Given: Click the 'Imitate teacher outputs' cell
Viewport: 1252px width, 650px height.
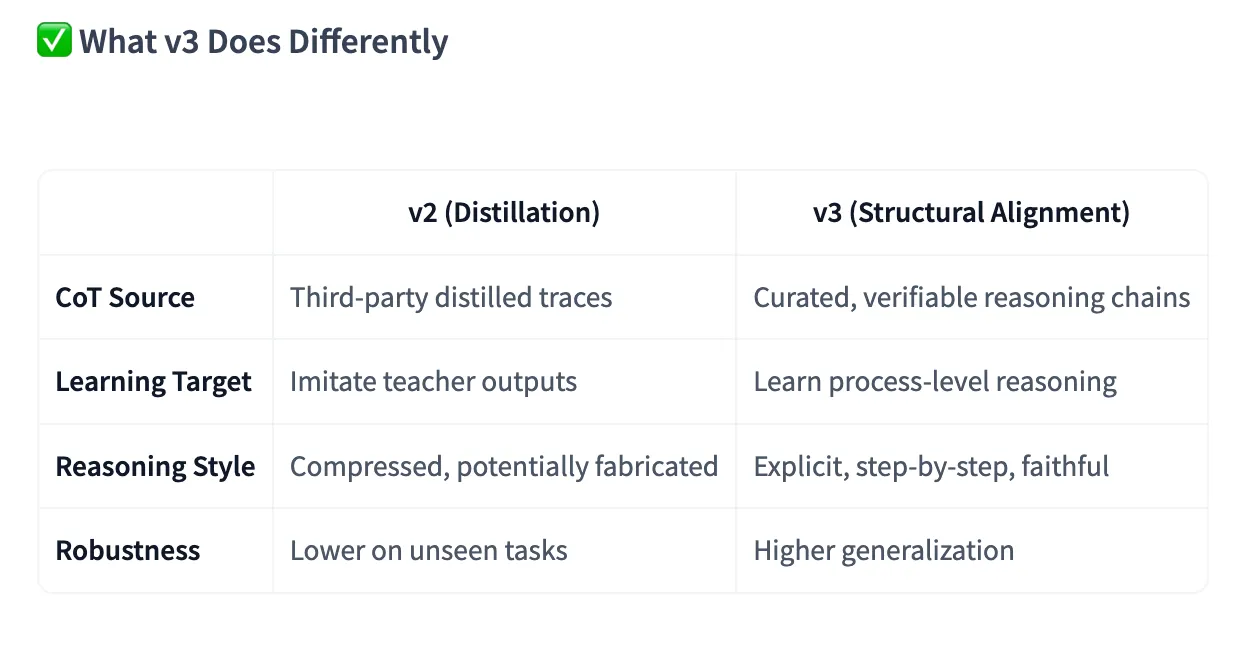Looking at the screenshot, I should point(433,382).
